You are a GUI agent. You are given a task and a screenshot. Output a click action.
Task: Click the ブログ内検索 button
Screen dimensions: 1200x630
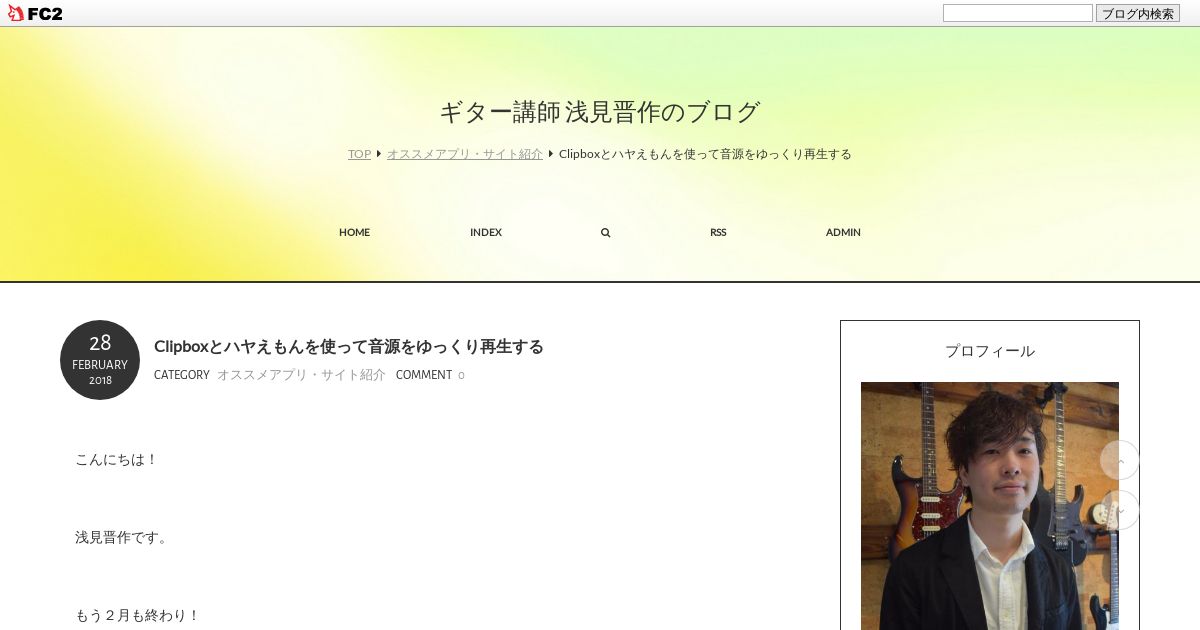click(1138, 13)
